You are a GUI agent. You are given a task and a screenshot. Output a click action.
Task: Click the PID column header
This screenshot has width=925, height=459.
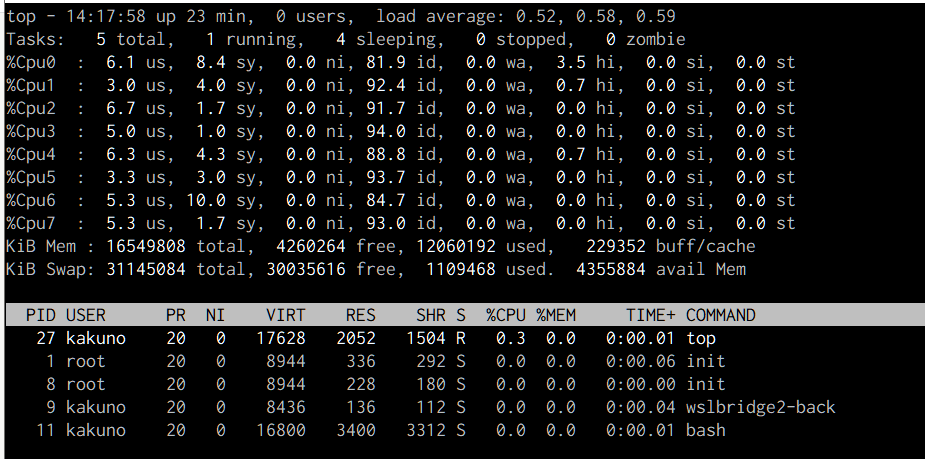[x=41, y=315]
